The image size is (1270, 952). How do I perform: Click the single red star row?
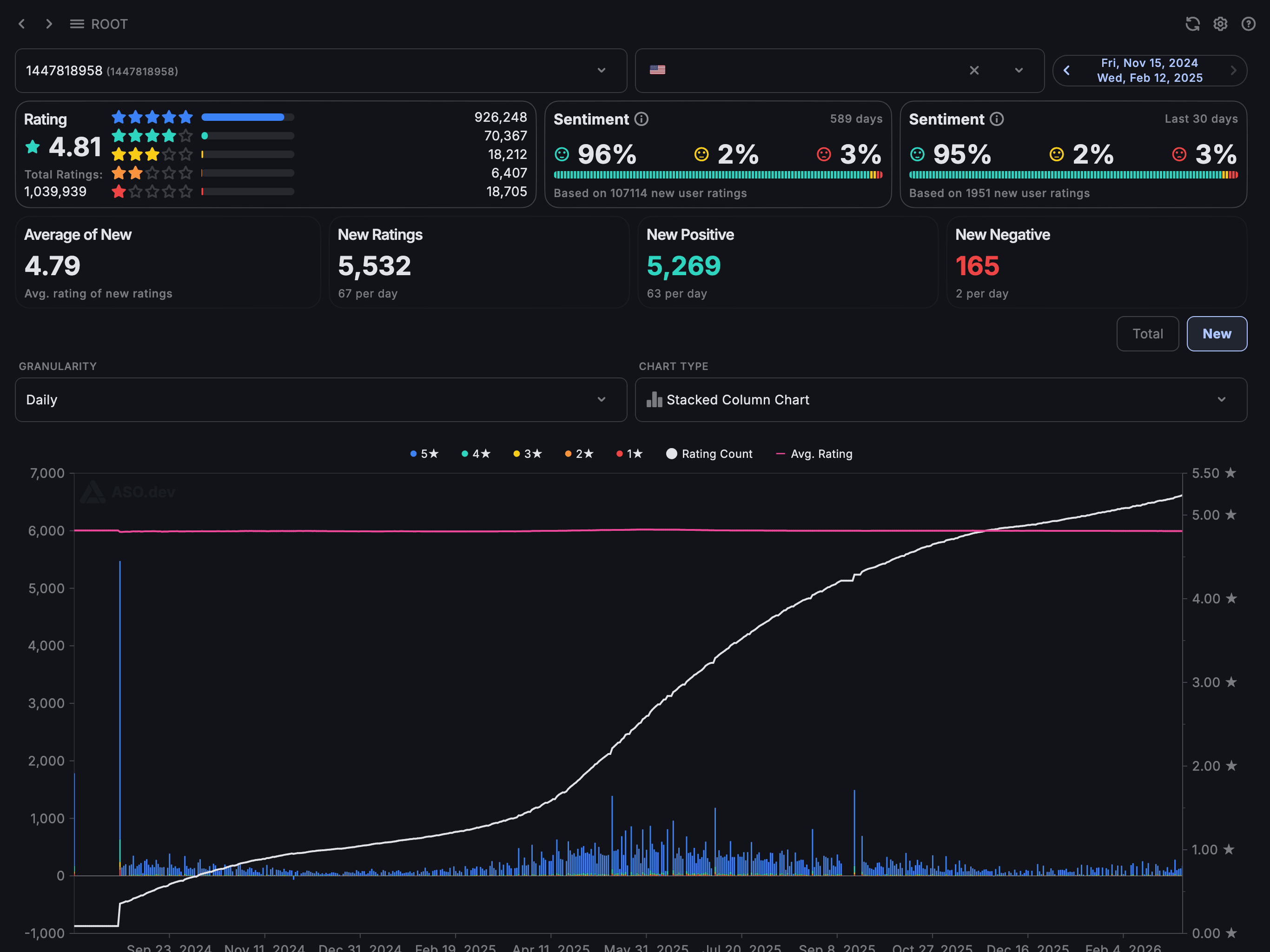point(152,192)
